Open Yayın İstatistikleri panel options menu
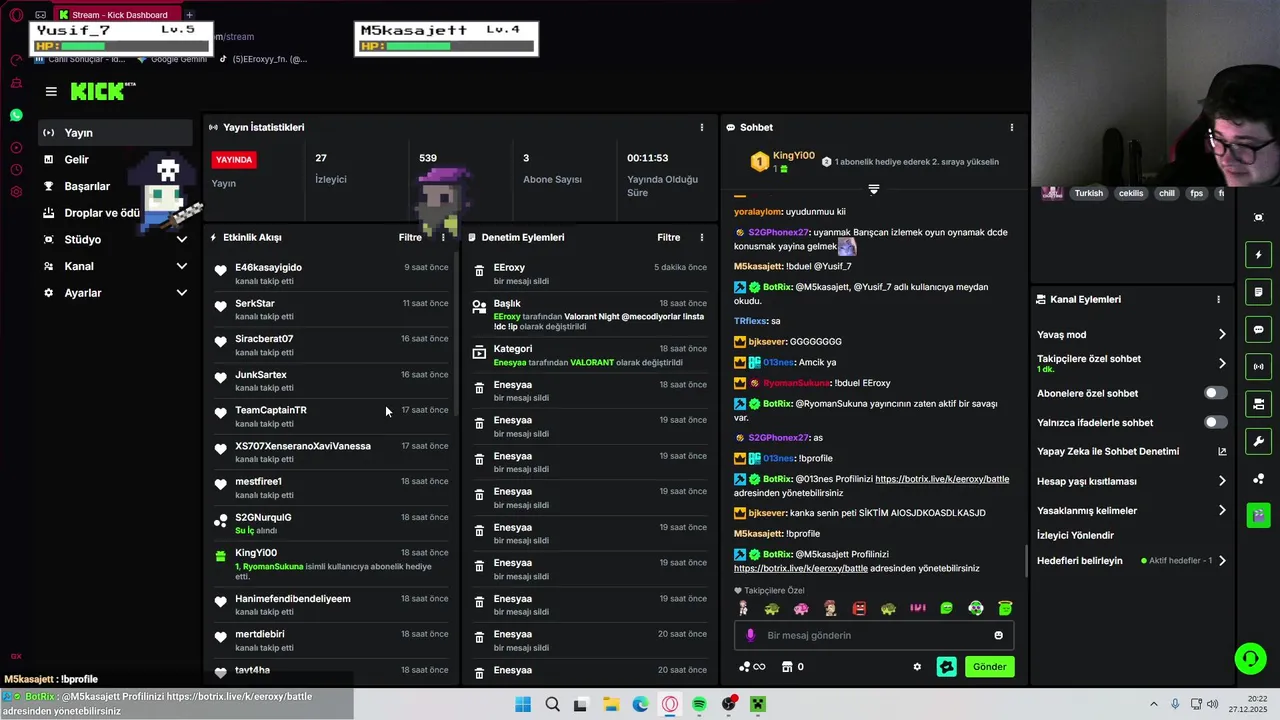The width and height of the screenshot is (1280, 720). 701,127
